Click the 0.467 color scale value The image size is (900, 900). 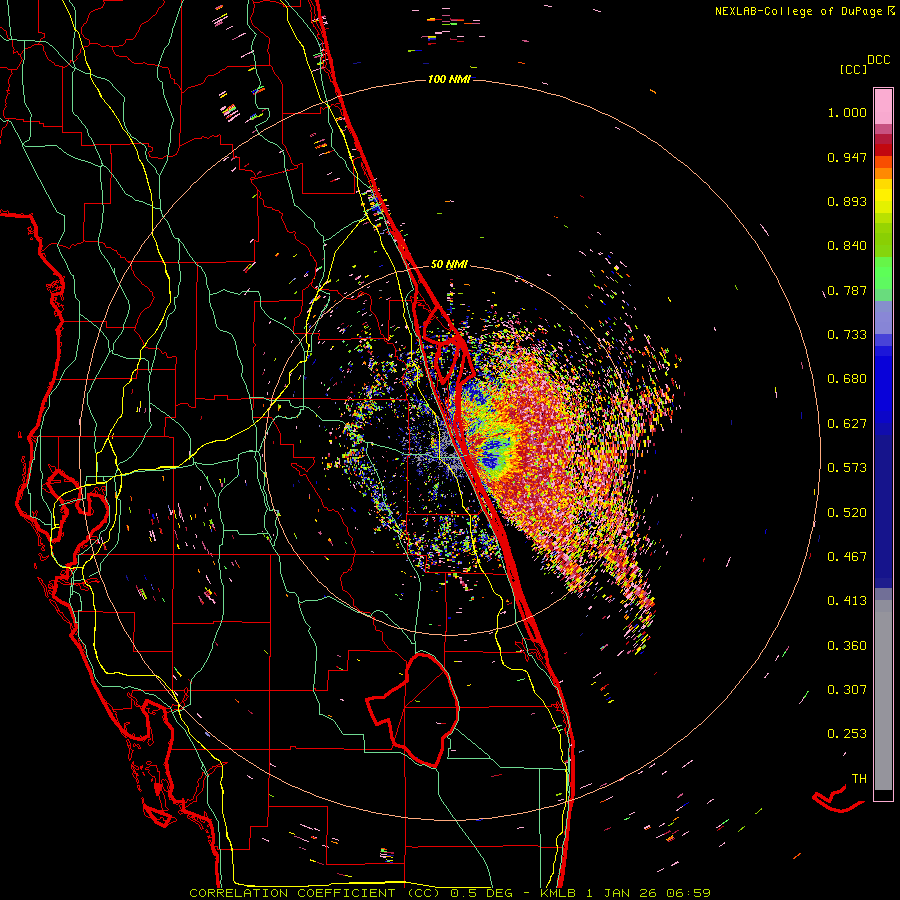(847, 557)
